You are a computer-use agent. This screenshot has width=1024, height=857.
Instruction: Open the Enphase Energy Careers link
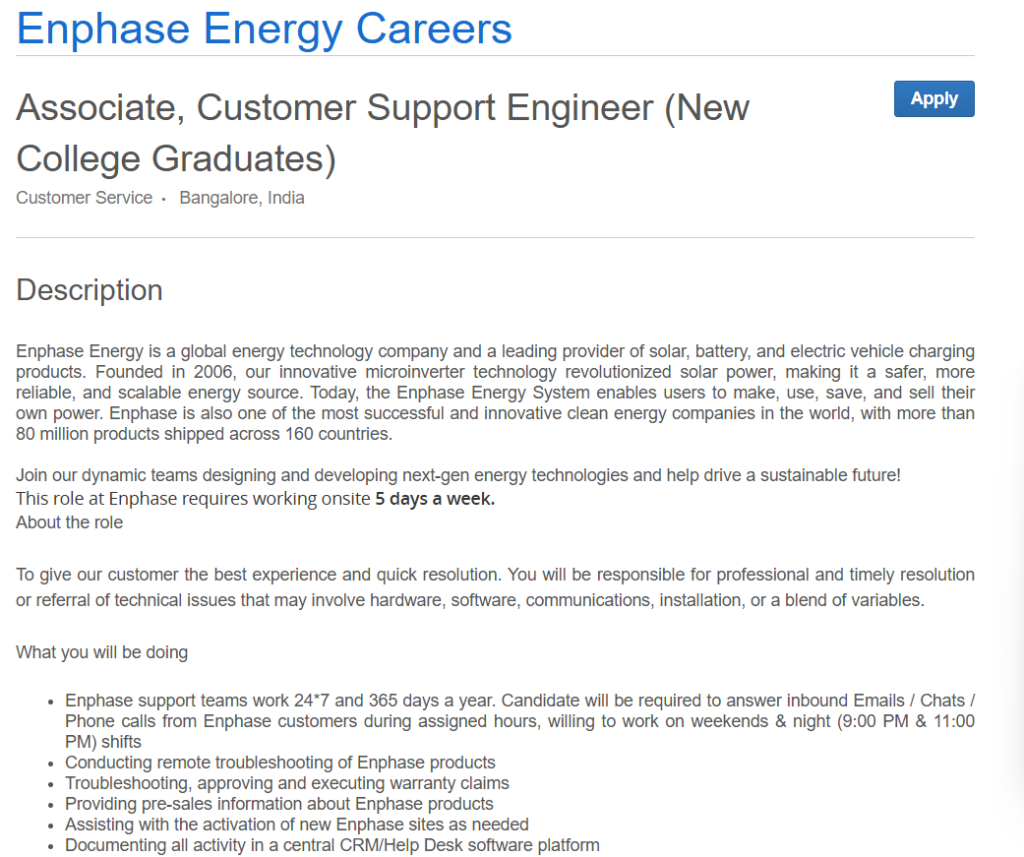264,28
